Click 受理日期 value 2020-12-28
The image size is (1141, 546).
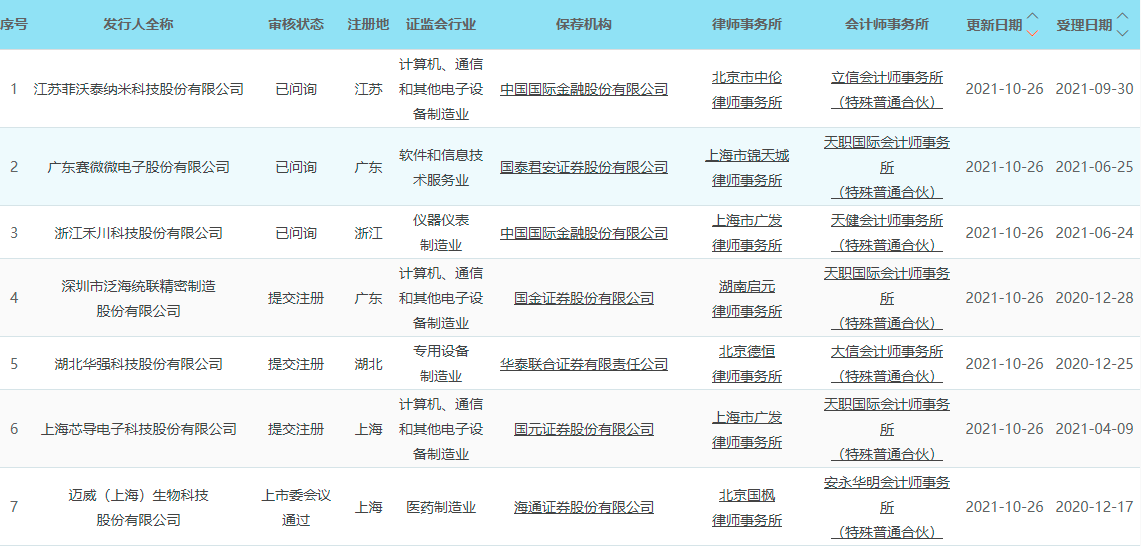[x=1094, y=298]
